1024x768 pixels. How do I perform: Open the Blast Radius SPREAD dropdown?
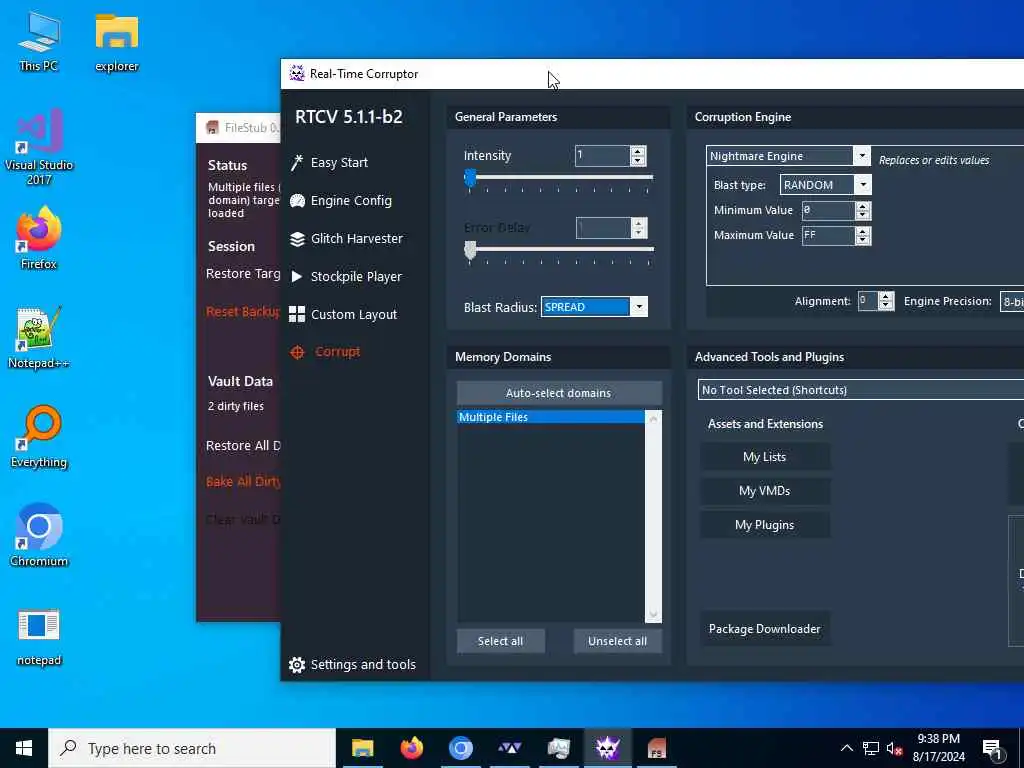click(x=639, y=307)
